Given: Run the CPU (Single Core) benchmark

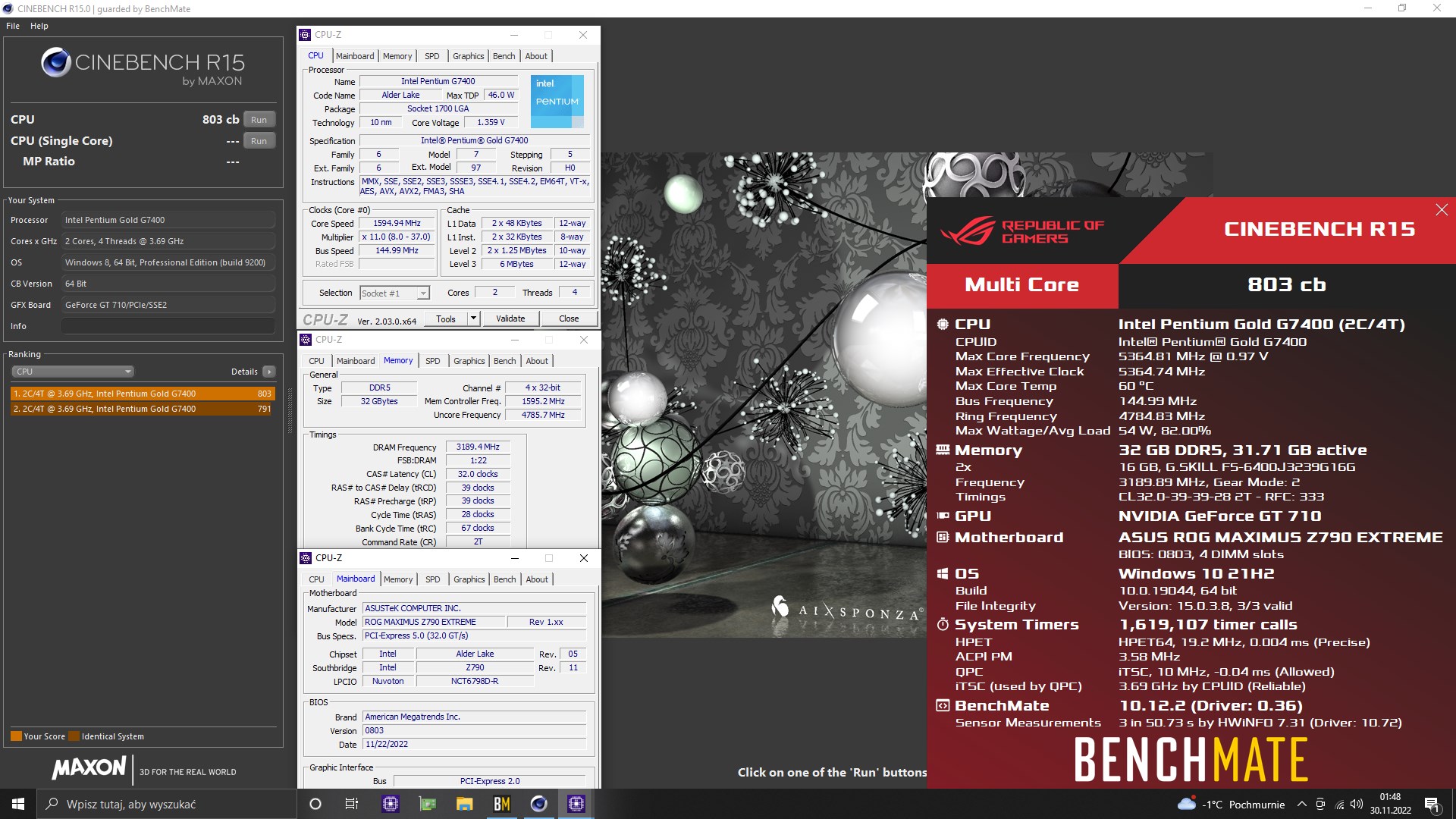Looking at the screenshot, I should tap(259, 141).
